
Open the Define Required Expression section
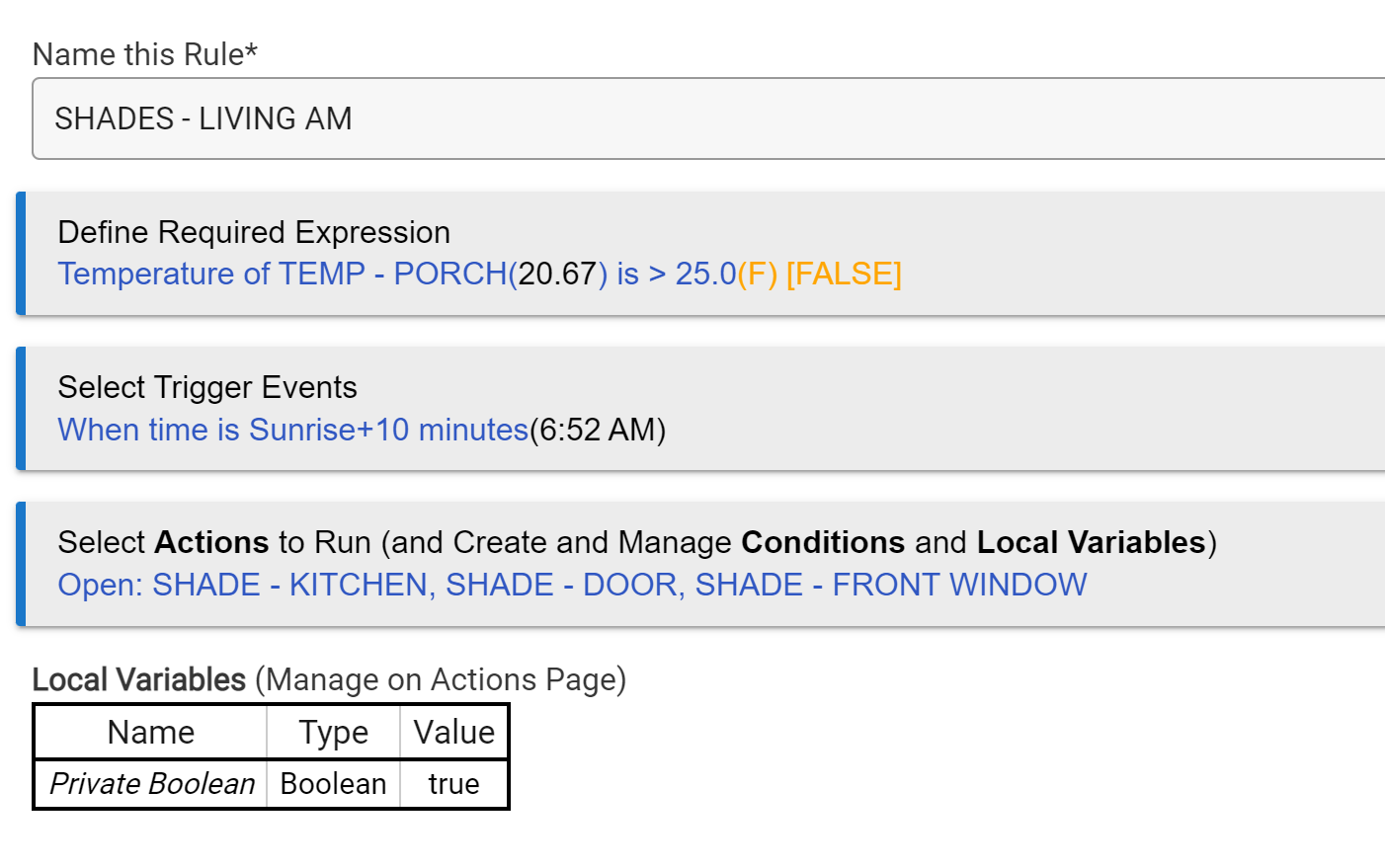(254, 232)
